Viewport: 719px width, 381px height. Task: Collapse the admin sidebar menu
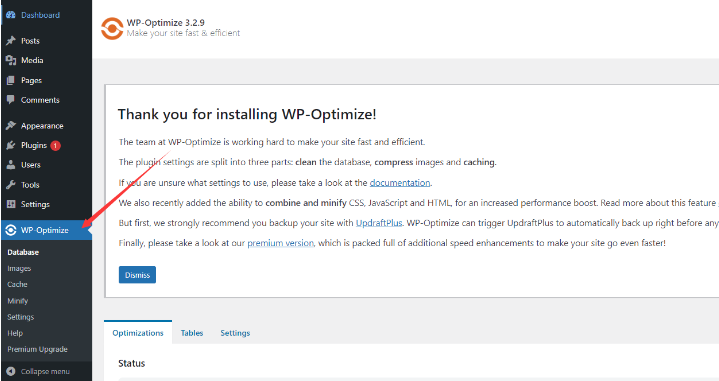(45, 371)
